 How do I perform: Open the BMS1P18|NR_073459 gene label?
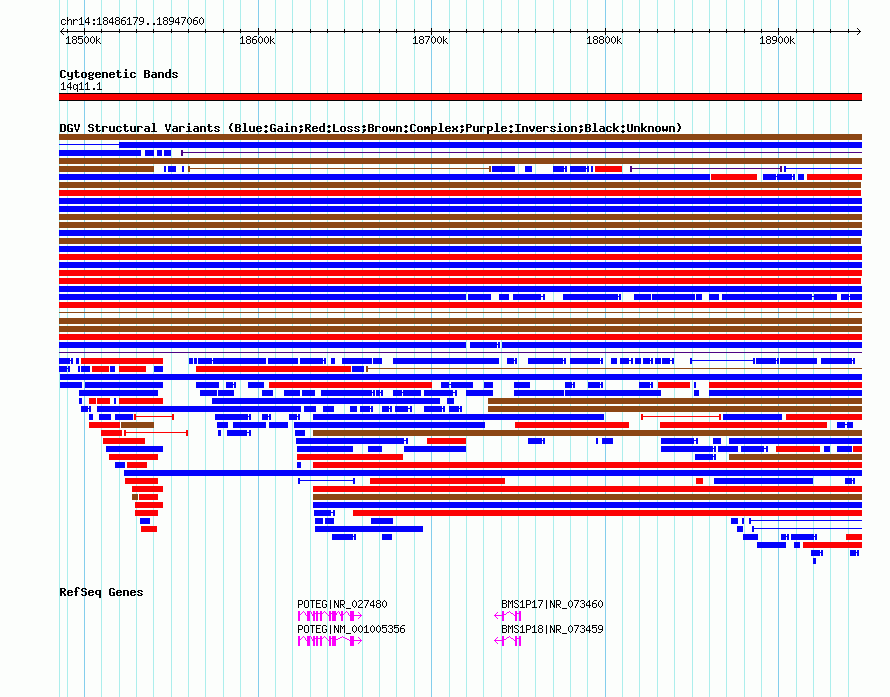pos(552,629)
